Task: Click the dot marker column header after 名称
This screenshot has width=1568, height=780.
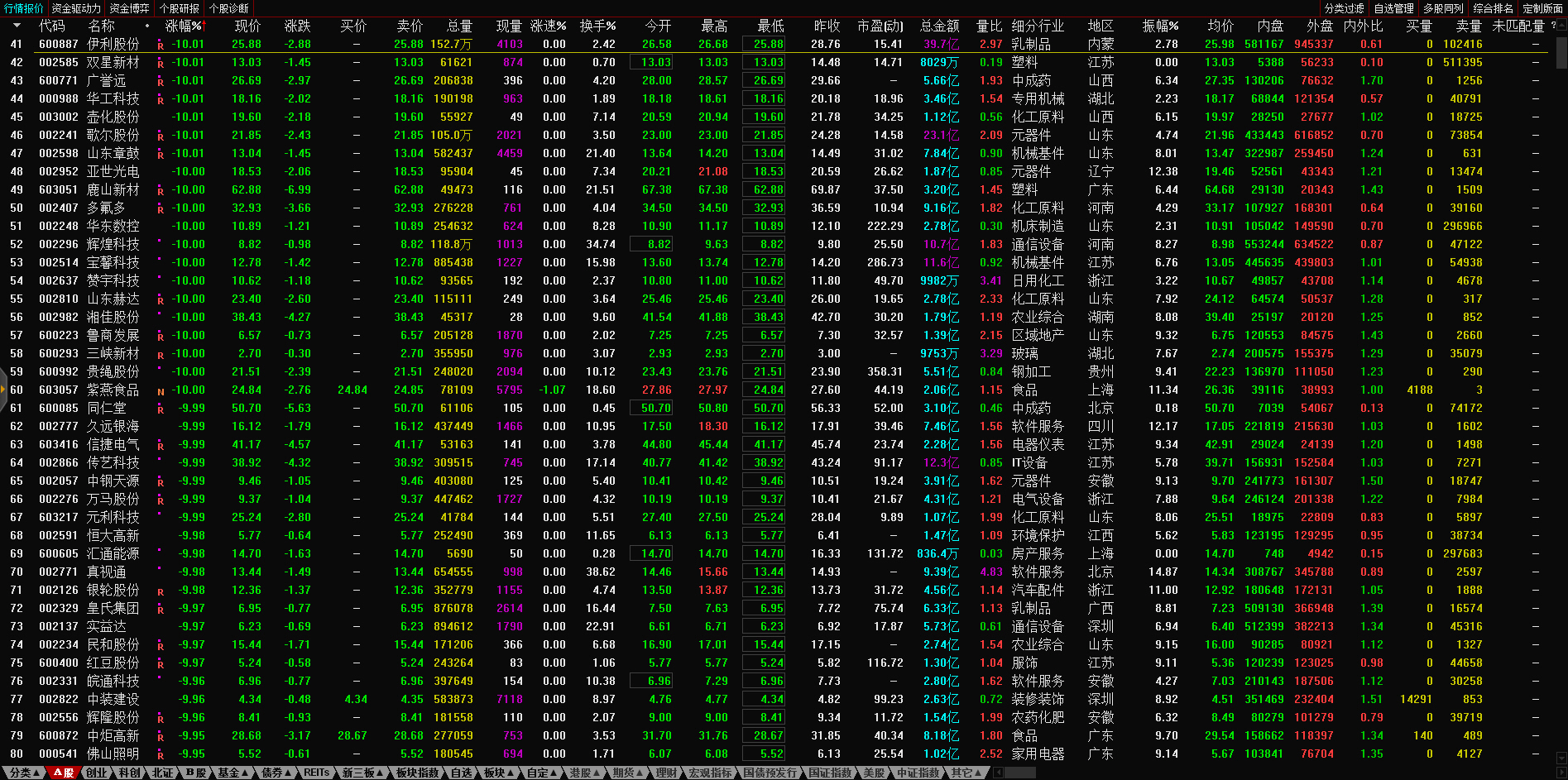Action: (147, 26)
